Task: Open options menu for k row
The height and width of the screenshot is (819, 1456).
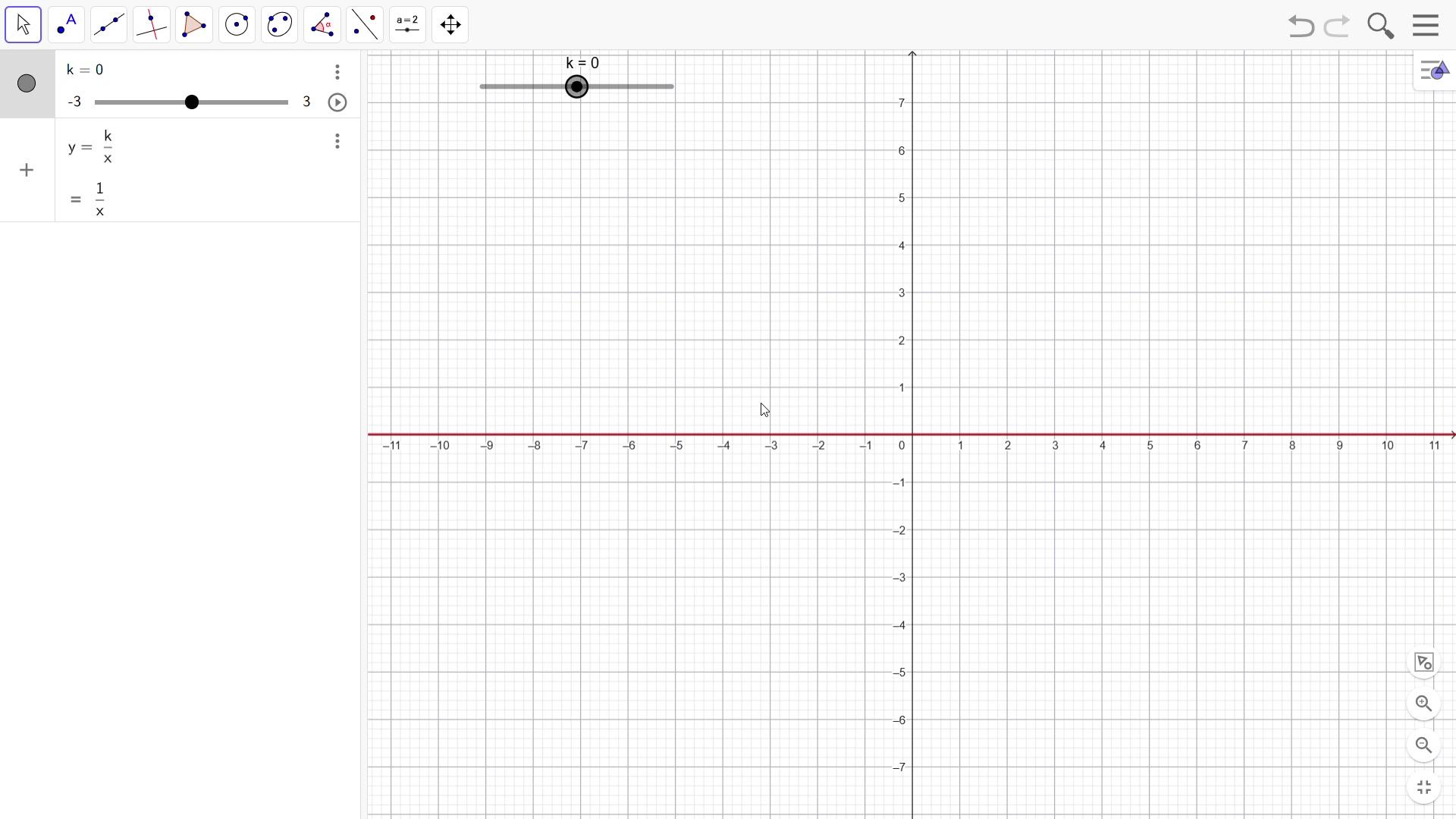Action: [x=337, y=72]
